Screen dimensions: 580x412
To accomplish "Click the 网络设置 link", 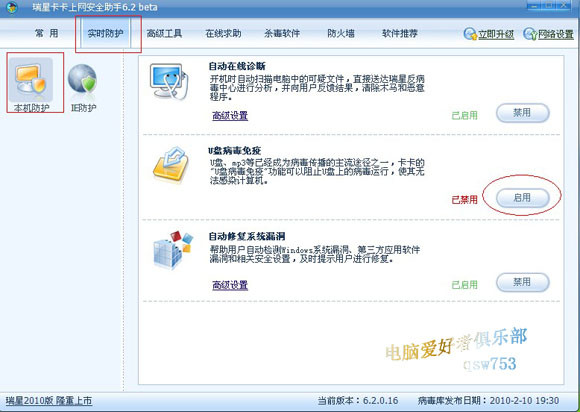I will 556,34.
